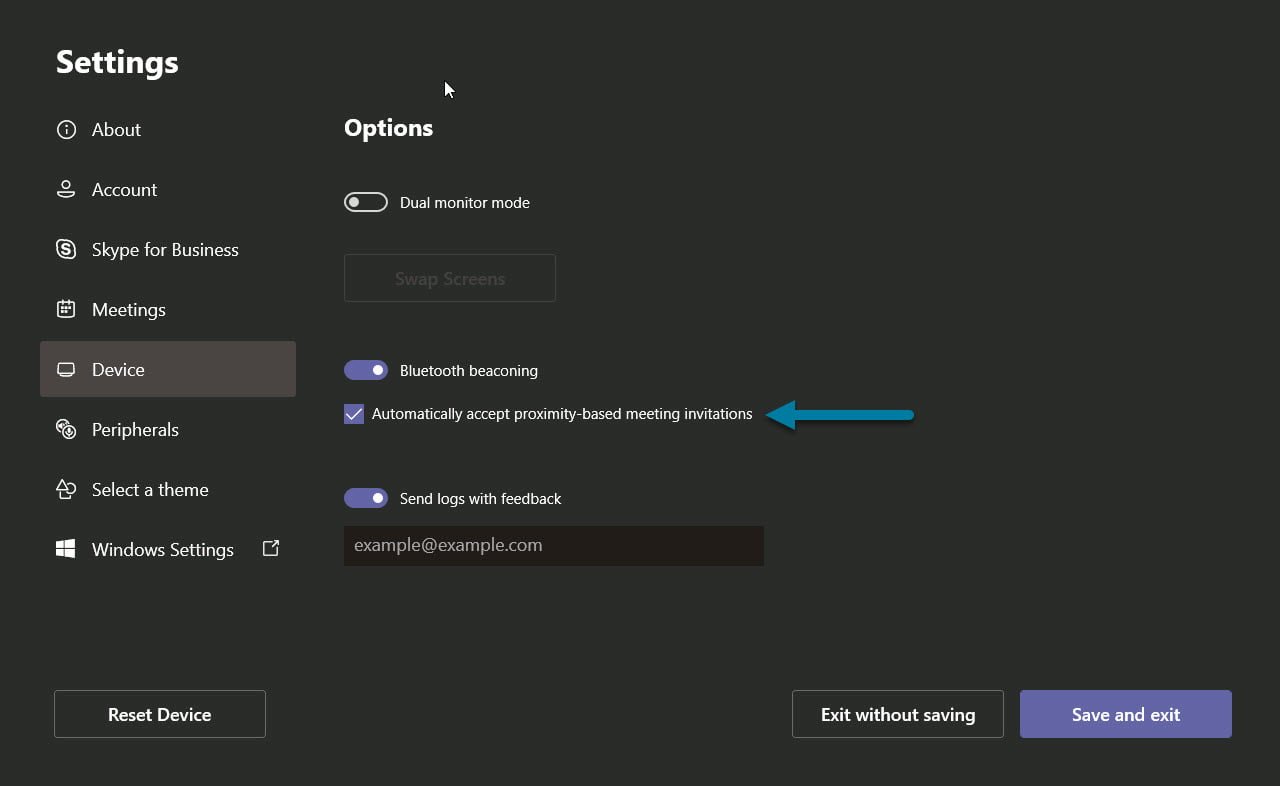Uncheck automatically accept proximity-based meeting invitations
Screen dimensions: 1280x786
pyautogui.click(x=353, y=413)
